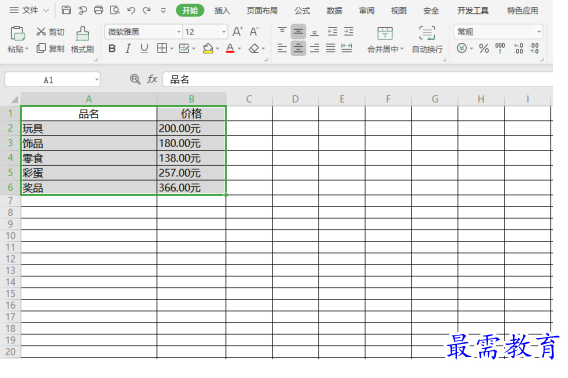The width and height of the screenshot is (568, 378).
Task: Justify text alignment icon
Action: [330, 48]
